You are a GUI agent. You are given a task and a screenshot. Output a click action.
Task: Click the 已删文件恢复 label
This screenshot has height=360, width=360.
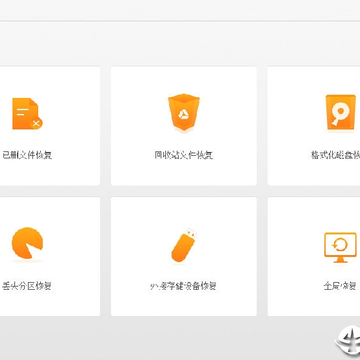(27, 155)
